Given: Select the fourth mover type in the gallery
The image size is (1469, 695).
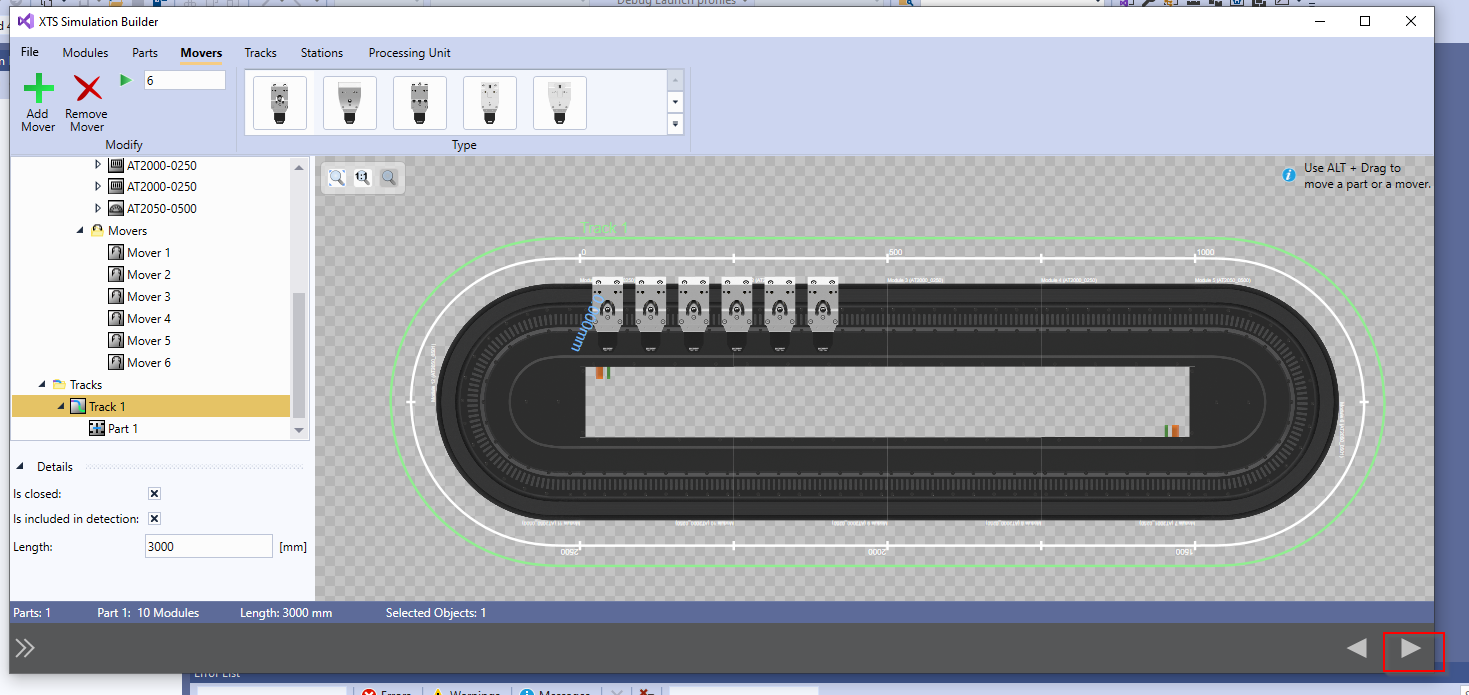Looking at the screenshot, I should (490, 103).
